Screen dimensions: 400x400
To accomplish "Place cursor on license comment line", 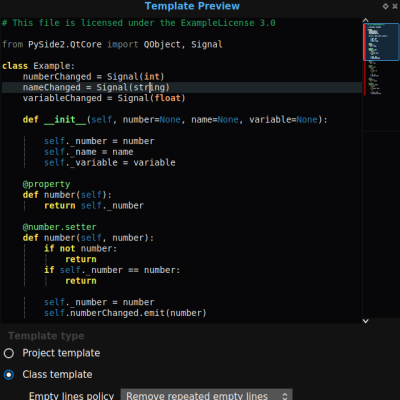I will click(x=139, y=23).
